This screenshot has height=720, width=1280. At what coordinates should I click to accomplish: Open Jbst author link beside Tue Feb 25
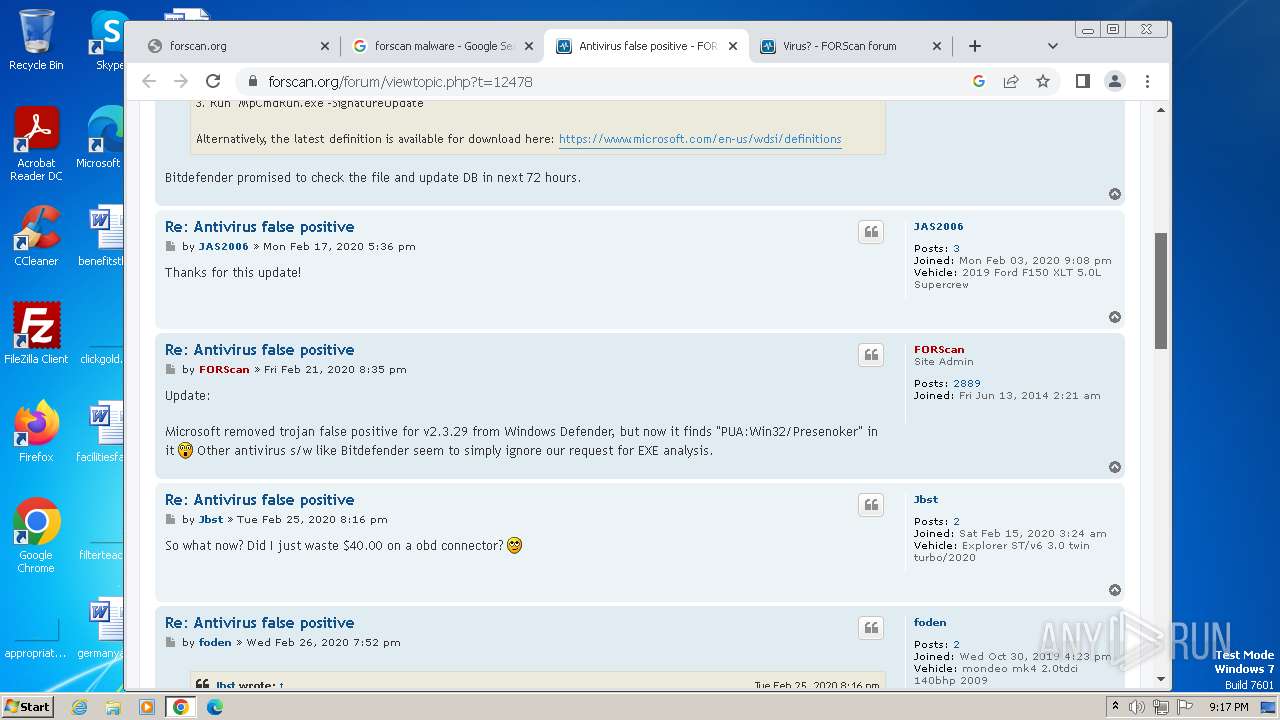211,519
